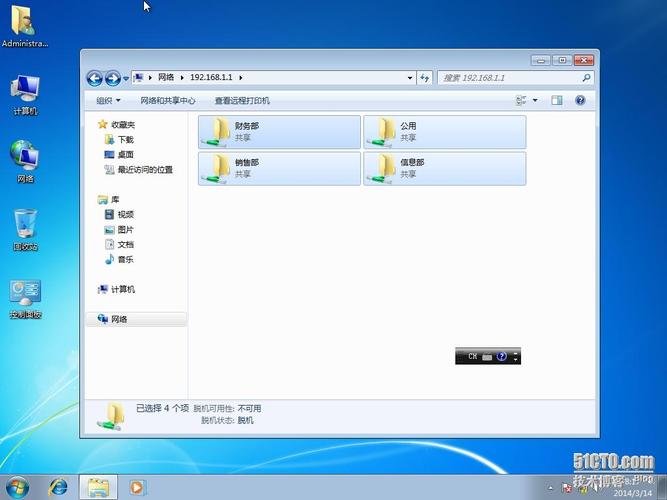Click the 网络 desktop icon

click(25, 162)
